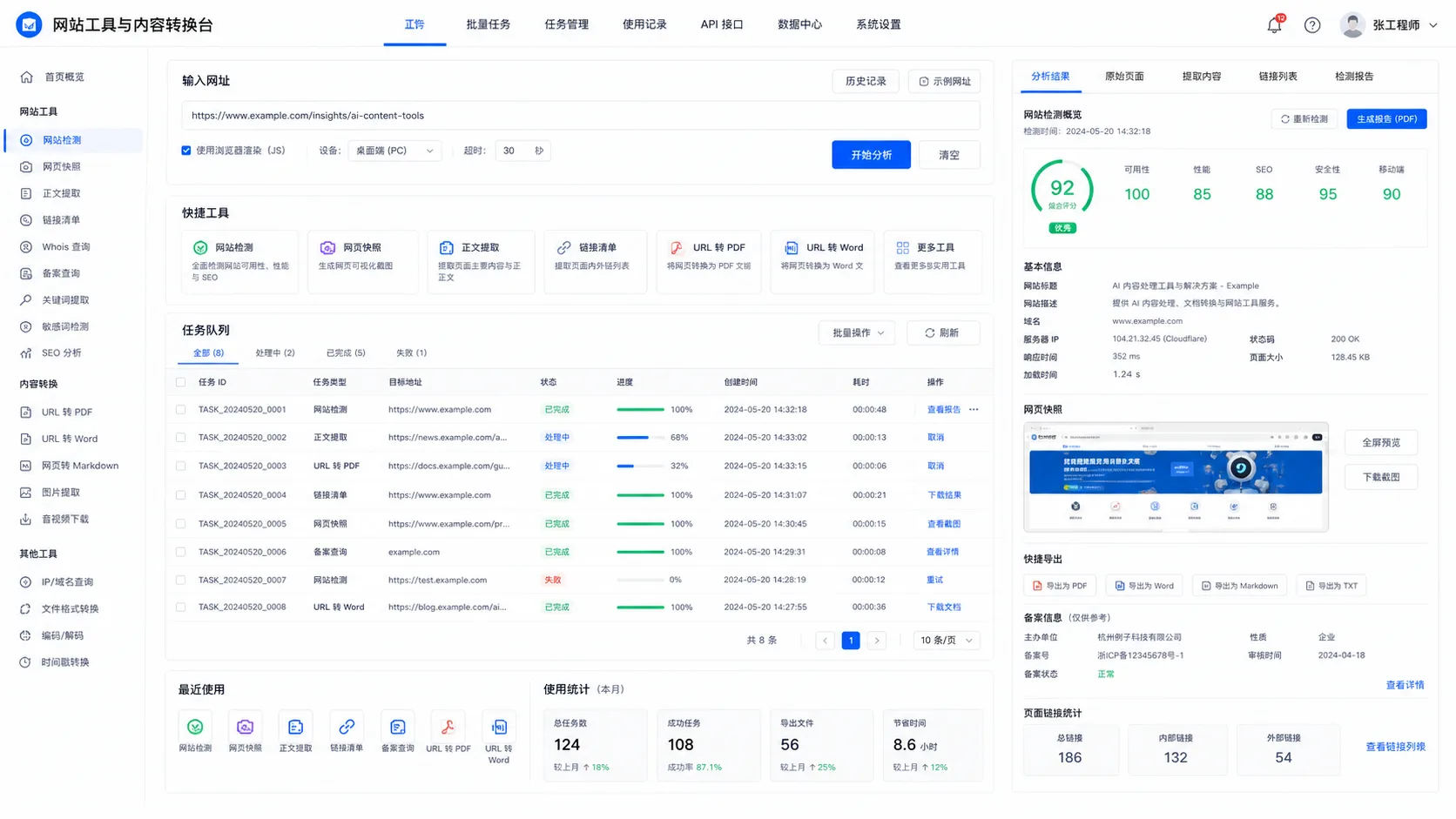The image size is (1456, 819).
Task: Check the box for TASK_20240520_0003
Action: (181, 467)
